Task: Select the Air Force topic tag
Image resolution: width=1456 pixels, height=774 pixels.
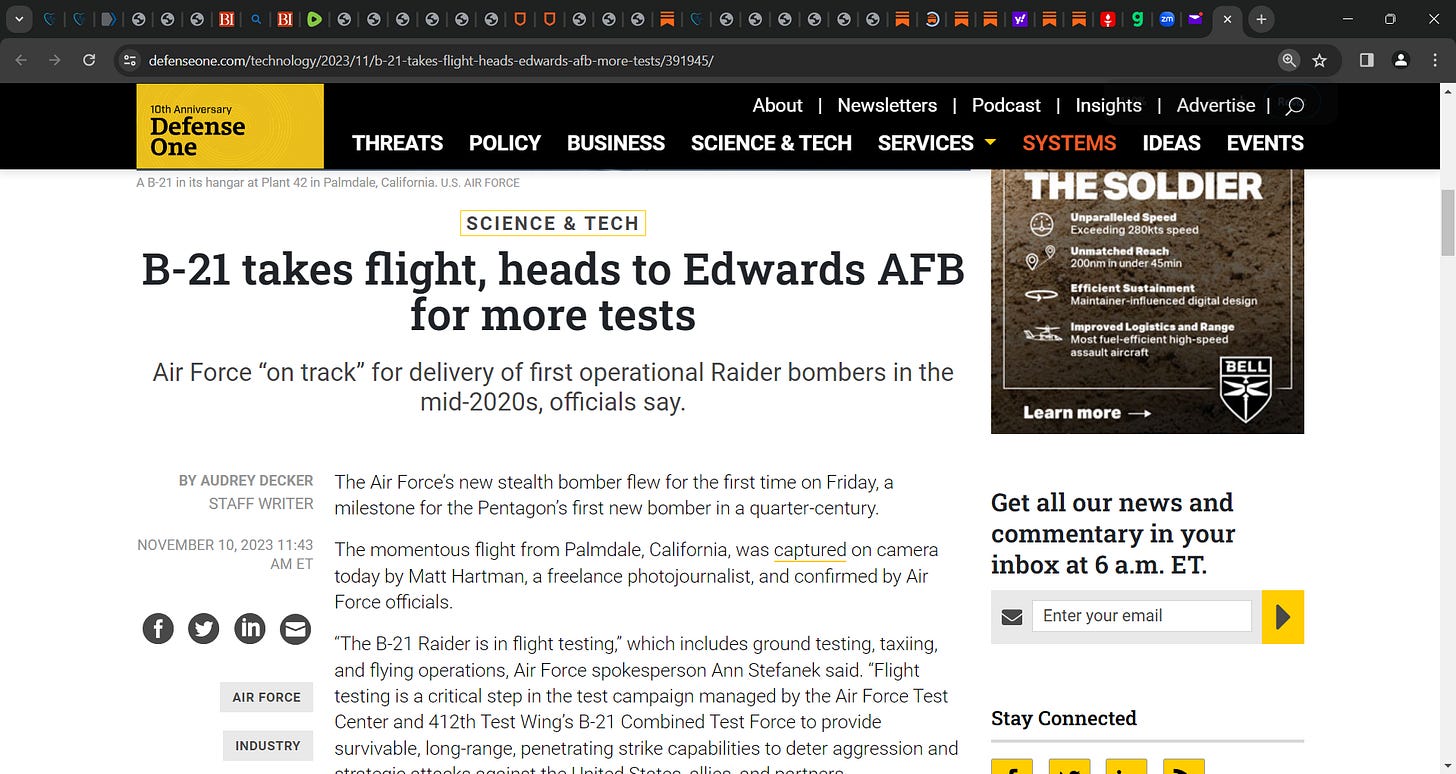Action: click(x=267, y=697)
